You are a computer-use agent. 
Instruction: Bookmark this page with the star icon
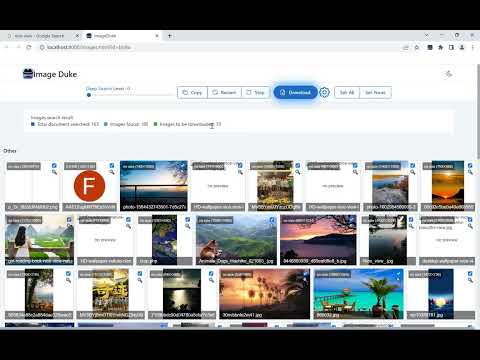[x=417, y=47]
